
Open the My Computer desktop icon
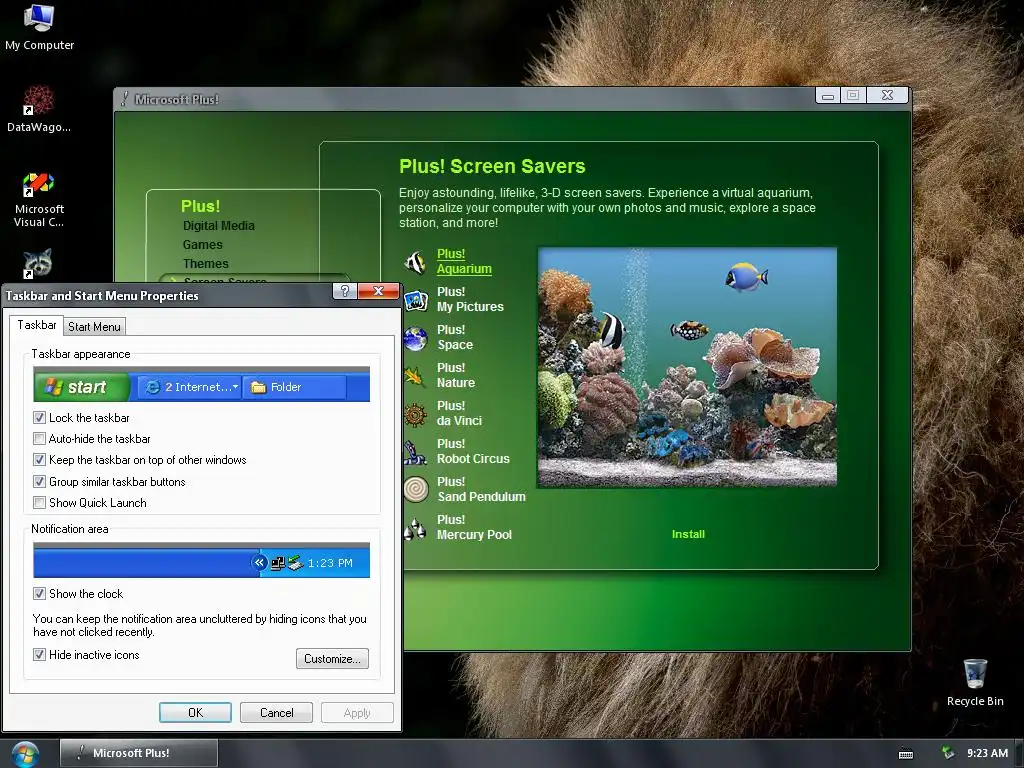39,27
